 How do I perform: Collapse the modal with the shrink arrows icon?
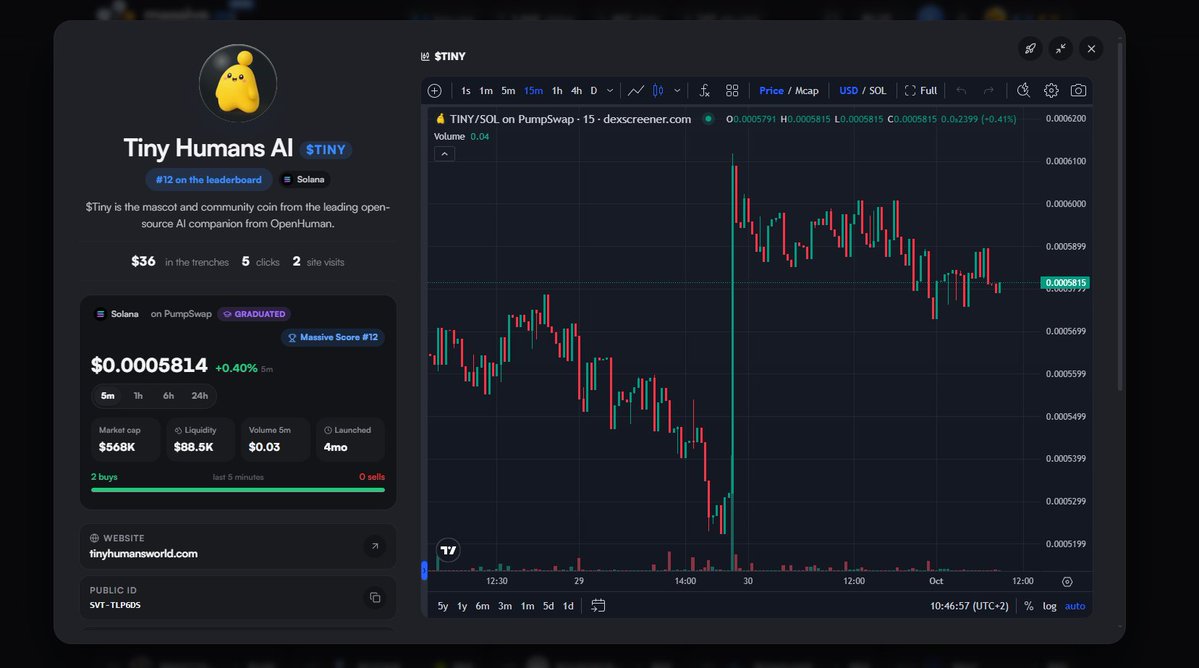[1061, 49]
